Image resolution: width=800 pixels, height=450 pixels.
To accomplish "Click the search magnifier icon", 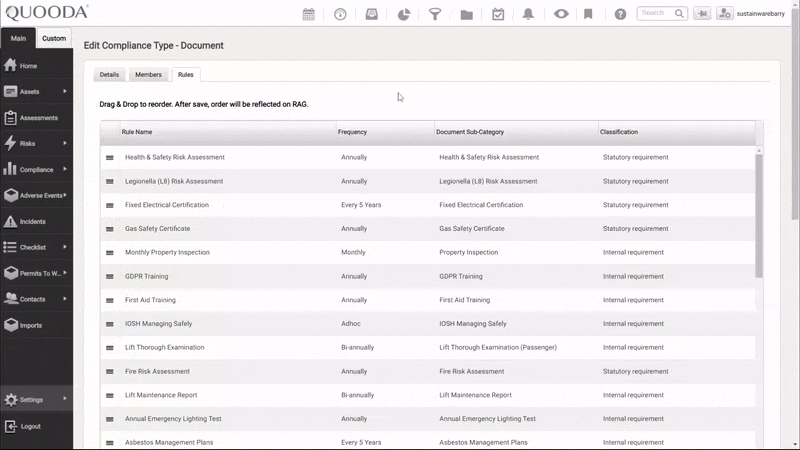I will (679, 14).
